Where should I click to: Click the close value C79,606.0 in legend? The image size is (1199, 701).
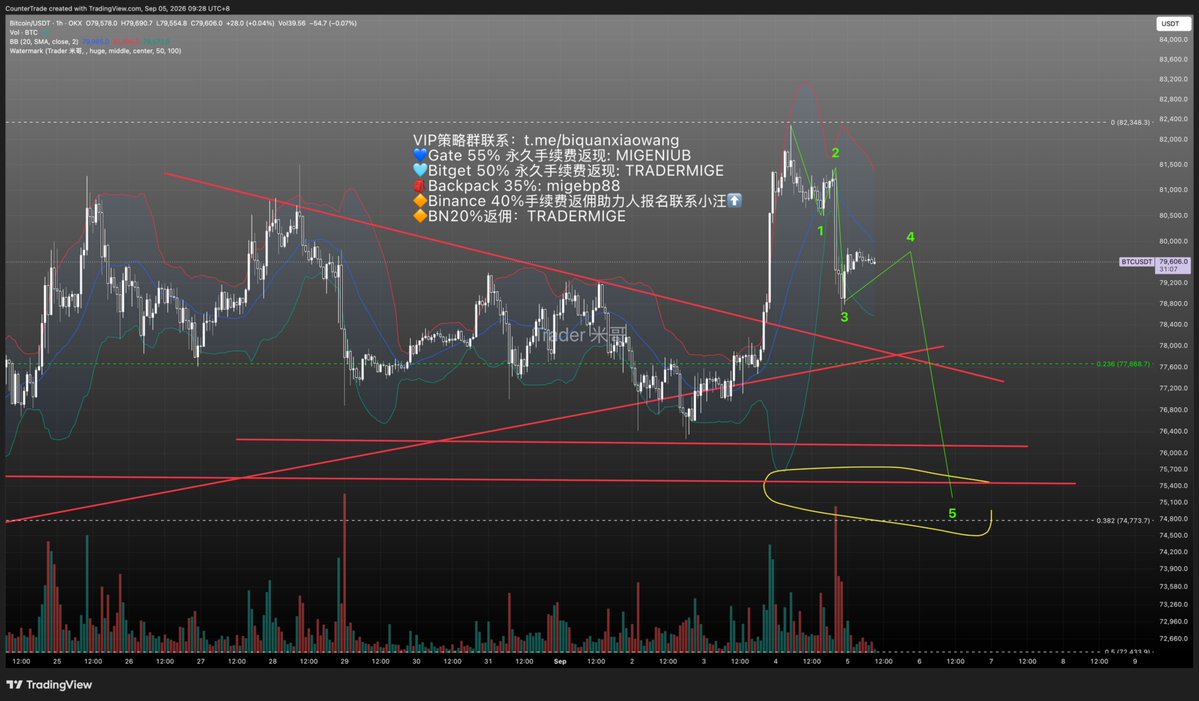207,23
